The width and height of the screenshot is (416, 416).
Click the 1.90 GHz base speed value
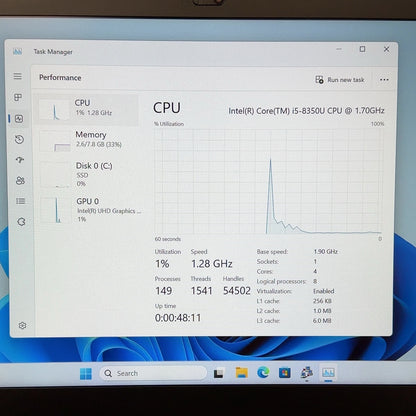[326, 251]
